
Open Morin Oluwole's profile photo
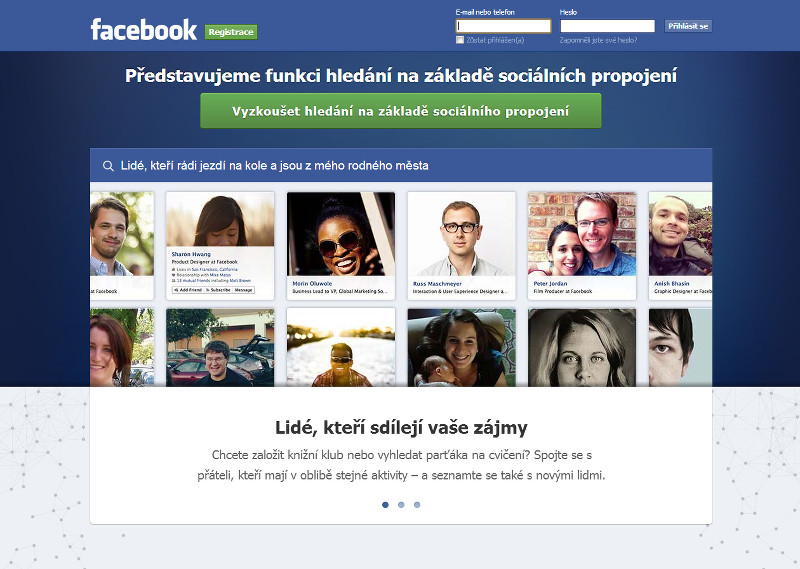point(341,234)
